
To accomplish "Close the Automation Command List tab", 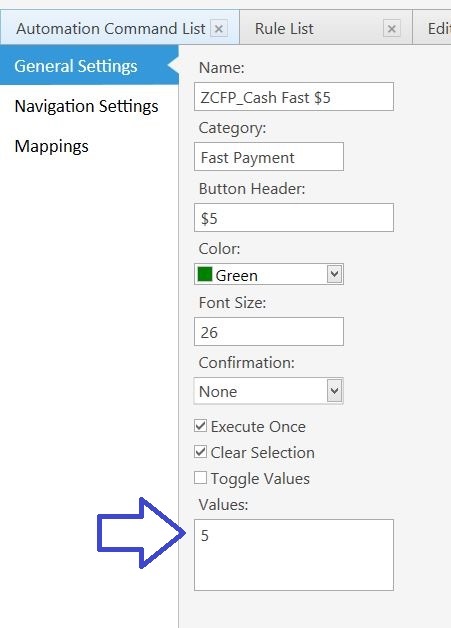I will [219, 29].
